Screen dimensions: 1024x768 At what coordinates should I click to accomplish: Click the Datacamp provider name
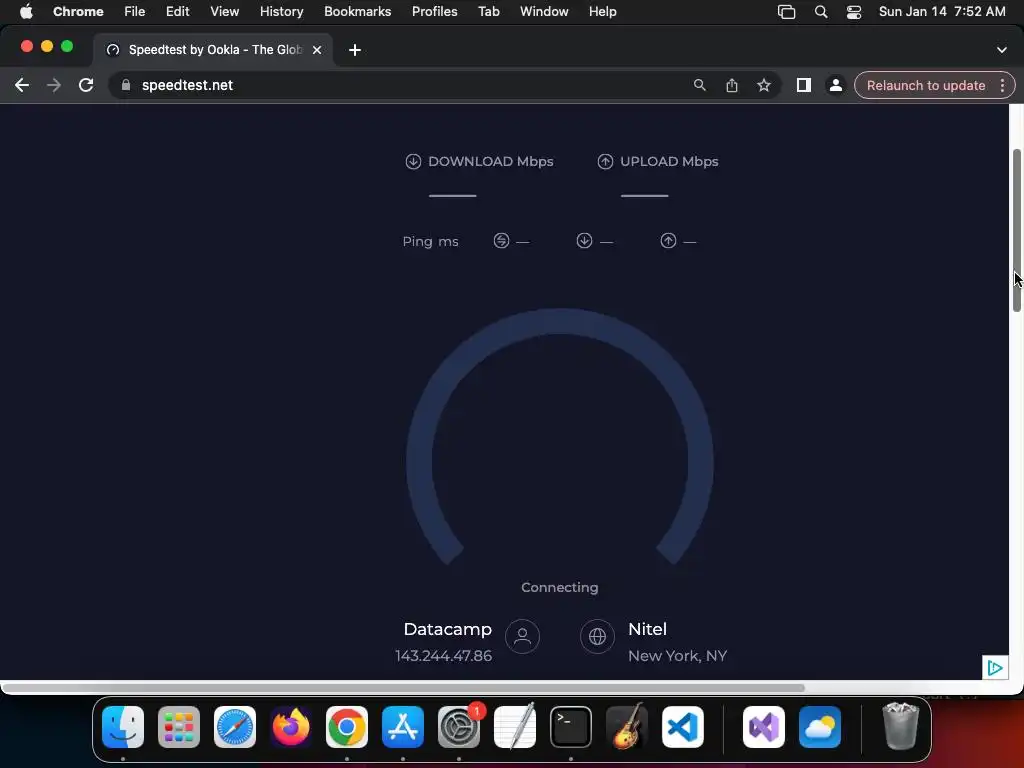click(447, 629)
